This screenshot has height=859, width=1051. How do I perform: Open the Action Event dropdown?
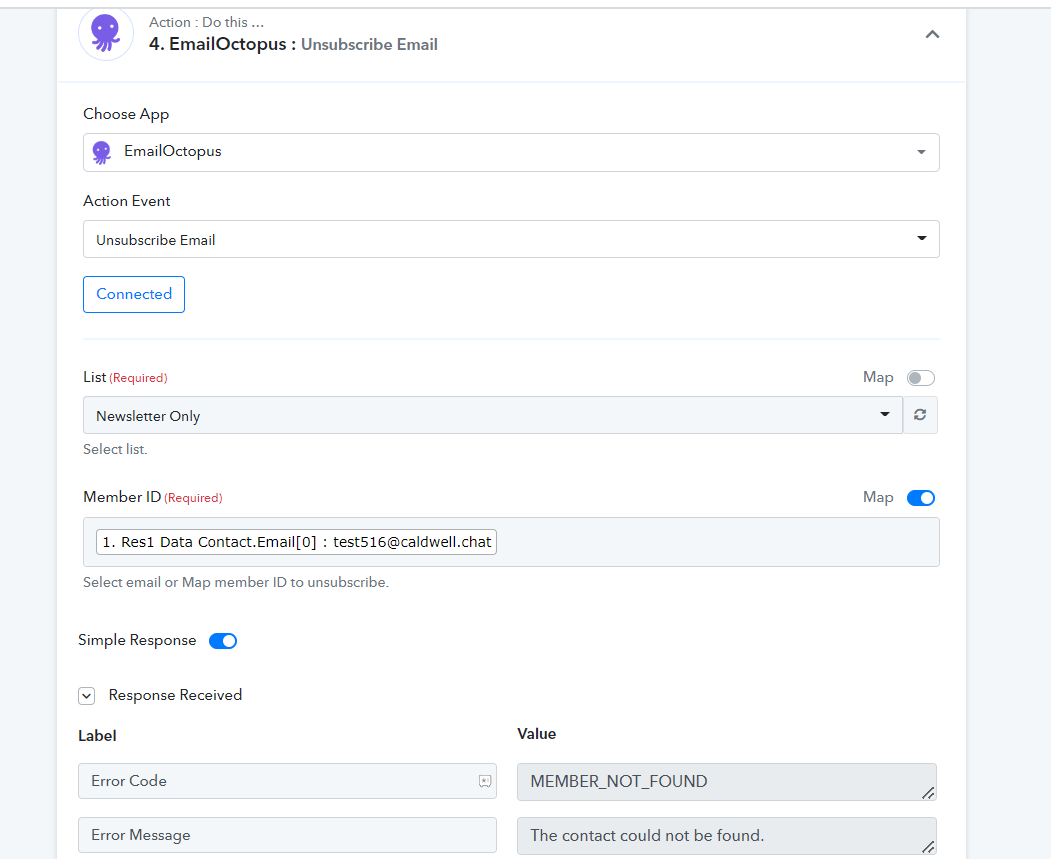pyautogui.click(x=511, y=239)
